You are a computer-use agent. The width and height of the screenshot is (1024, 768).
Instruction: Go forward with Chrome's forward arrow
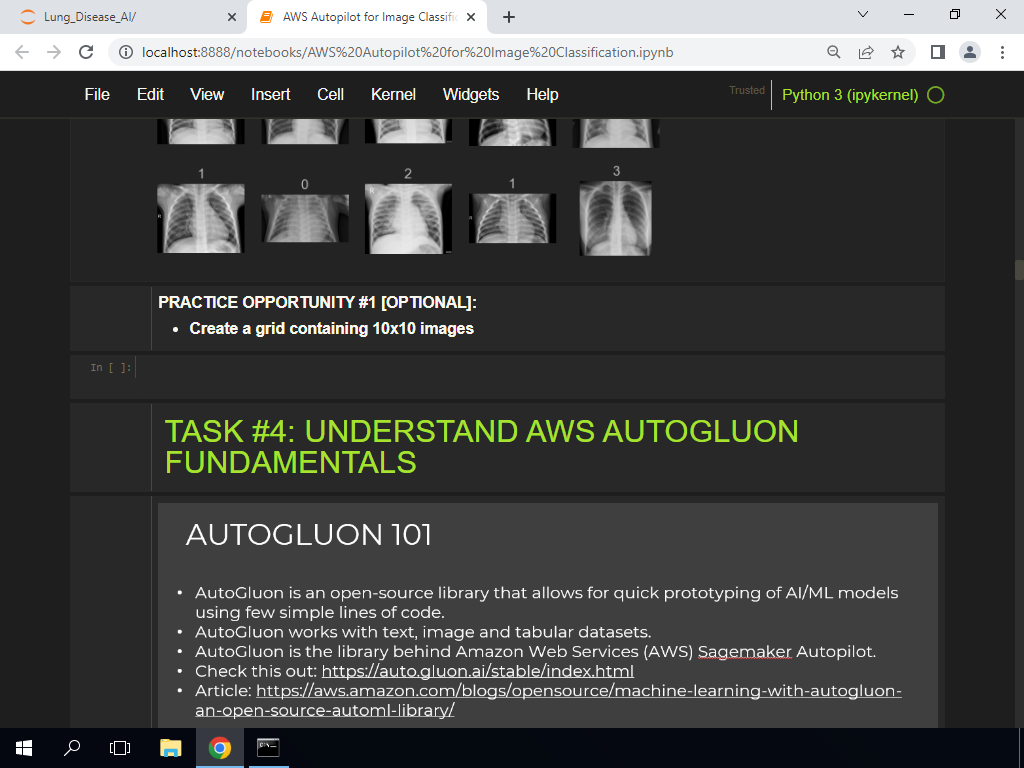(54, 52)
